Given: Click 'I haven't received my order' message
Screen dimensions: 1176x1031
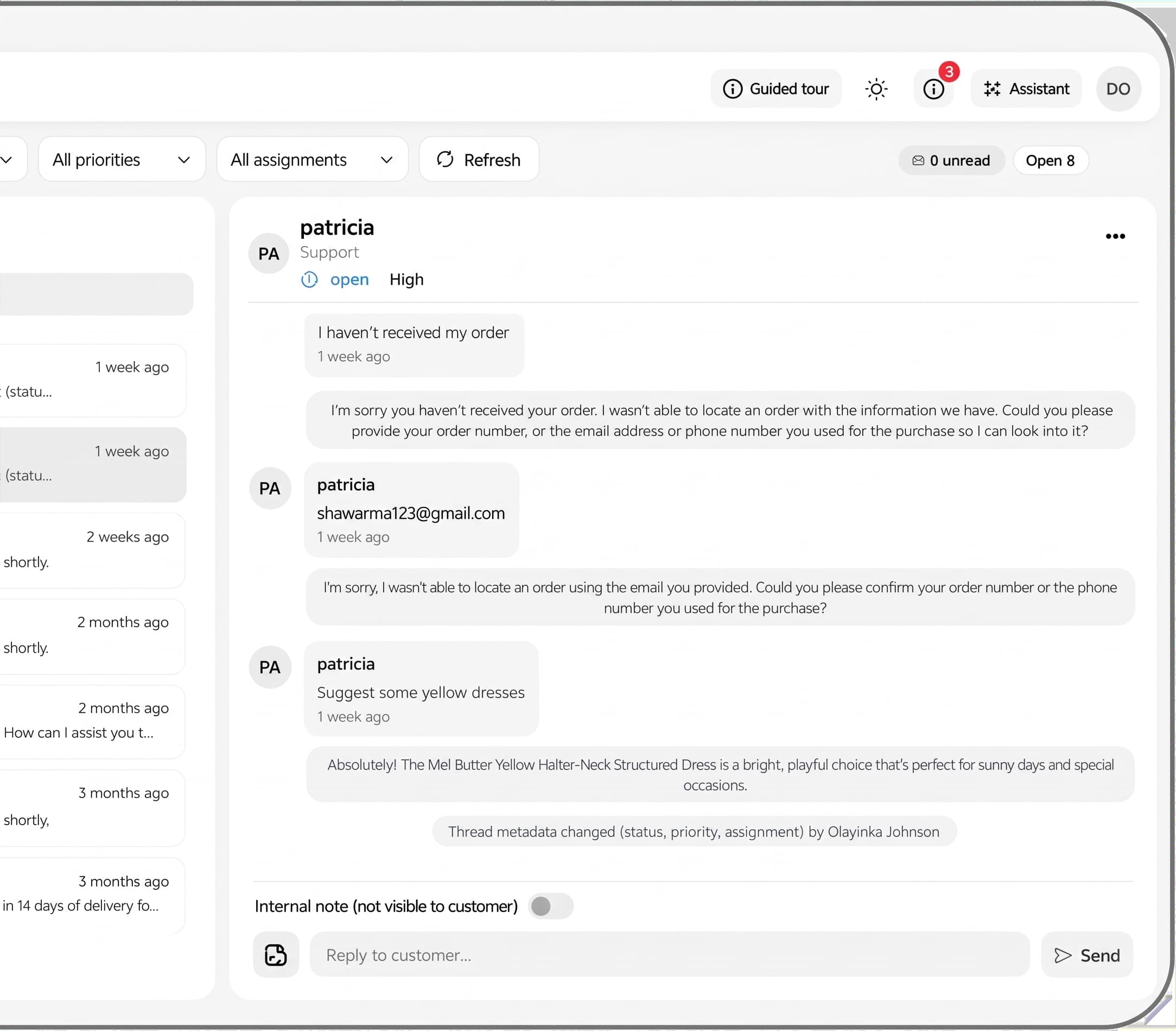Looking at the screenshot, I should (x=414, y=345).
